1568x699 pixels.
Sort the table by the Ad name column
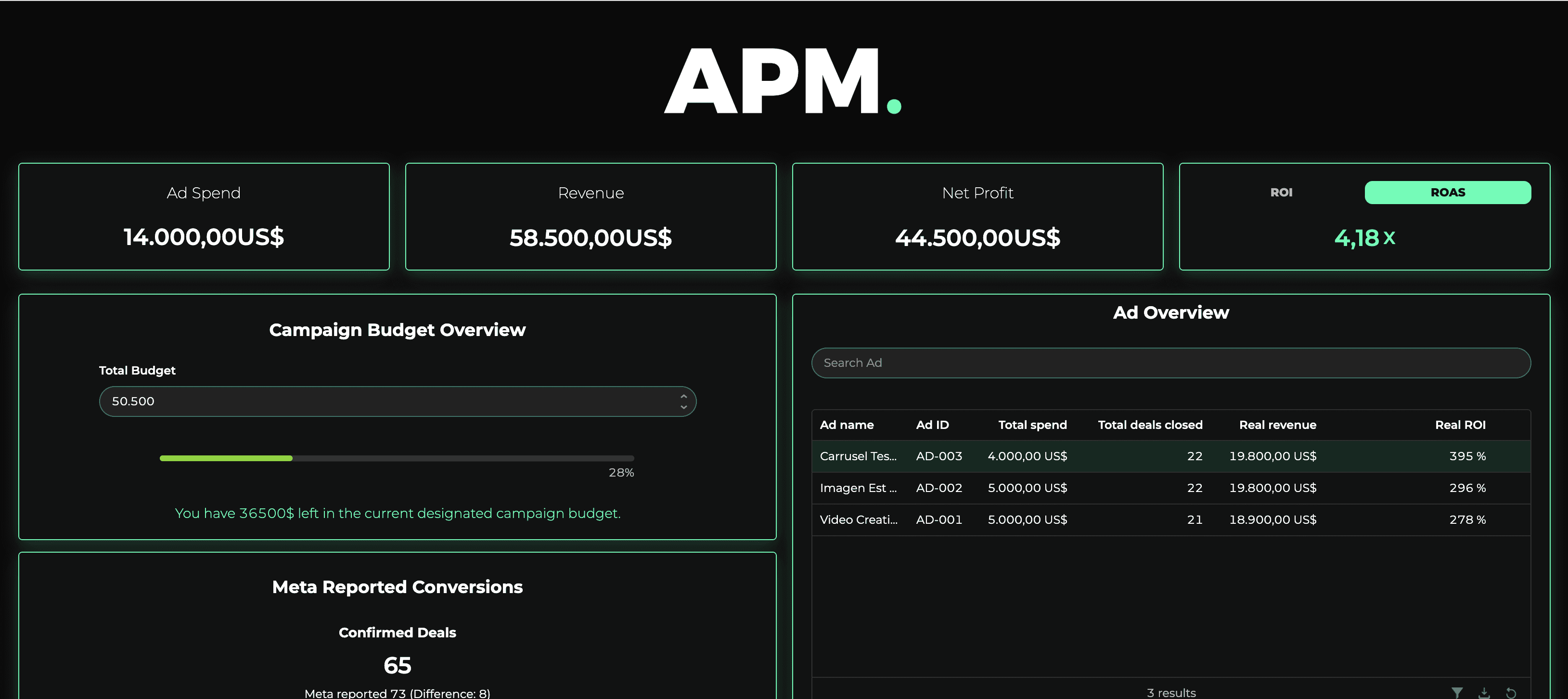(846, 425)
